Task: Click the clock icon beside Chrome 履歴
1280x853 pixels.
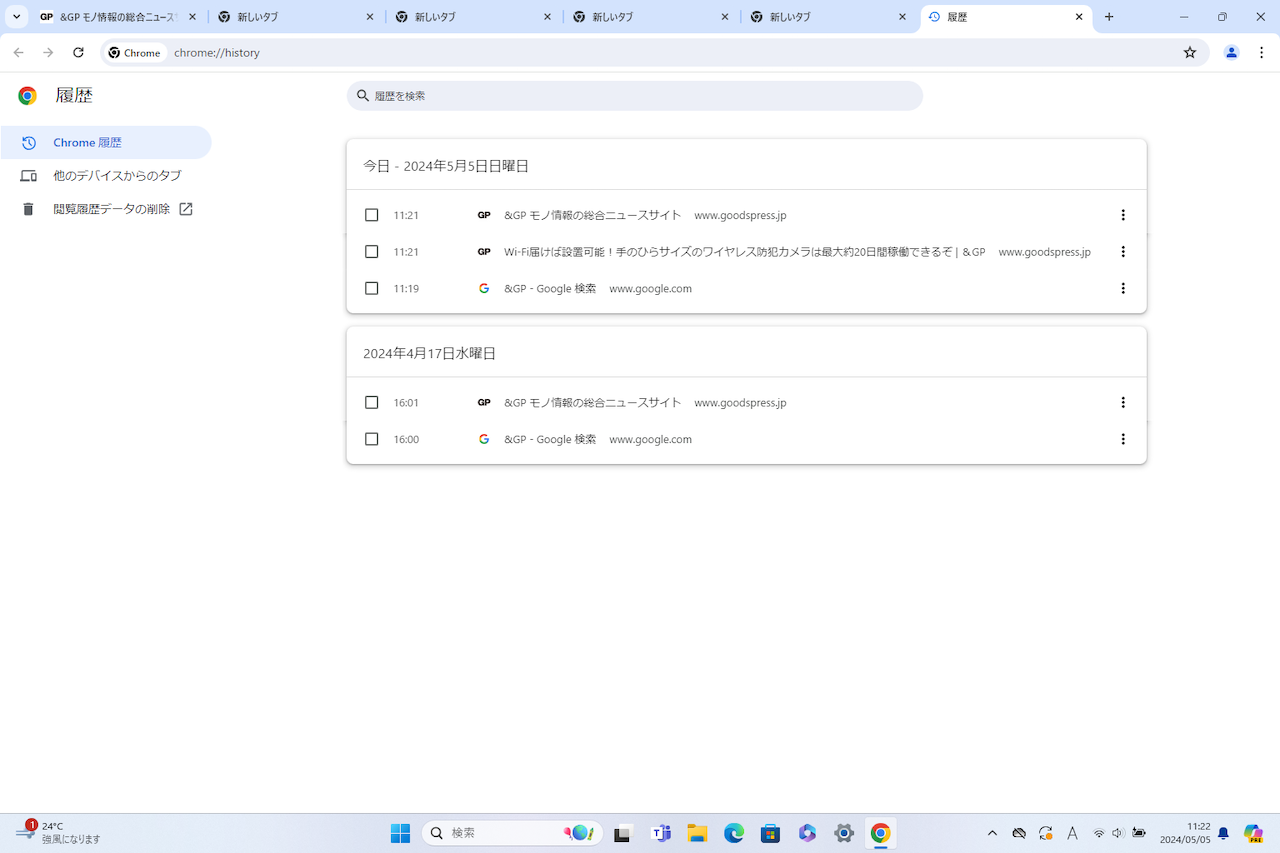Action: click(x=28, y=143)
